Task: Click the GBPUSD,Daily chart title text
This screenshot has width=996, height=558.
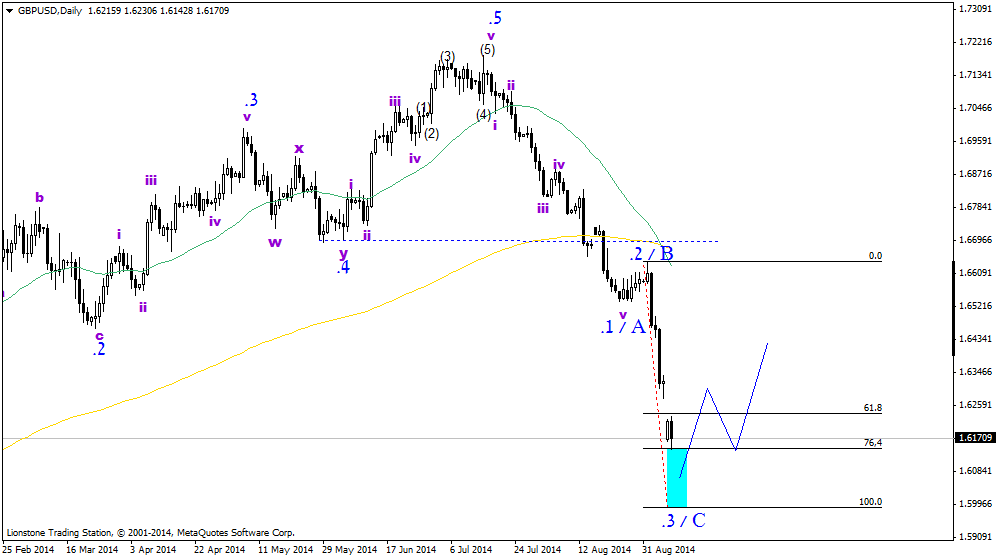Action: (x=49, y=11)
